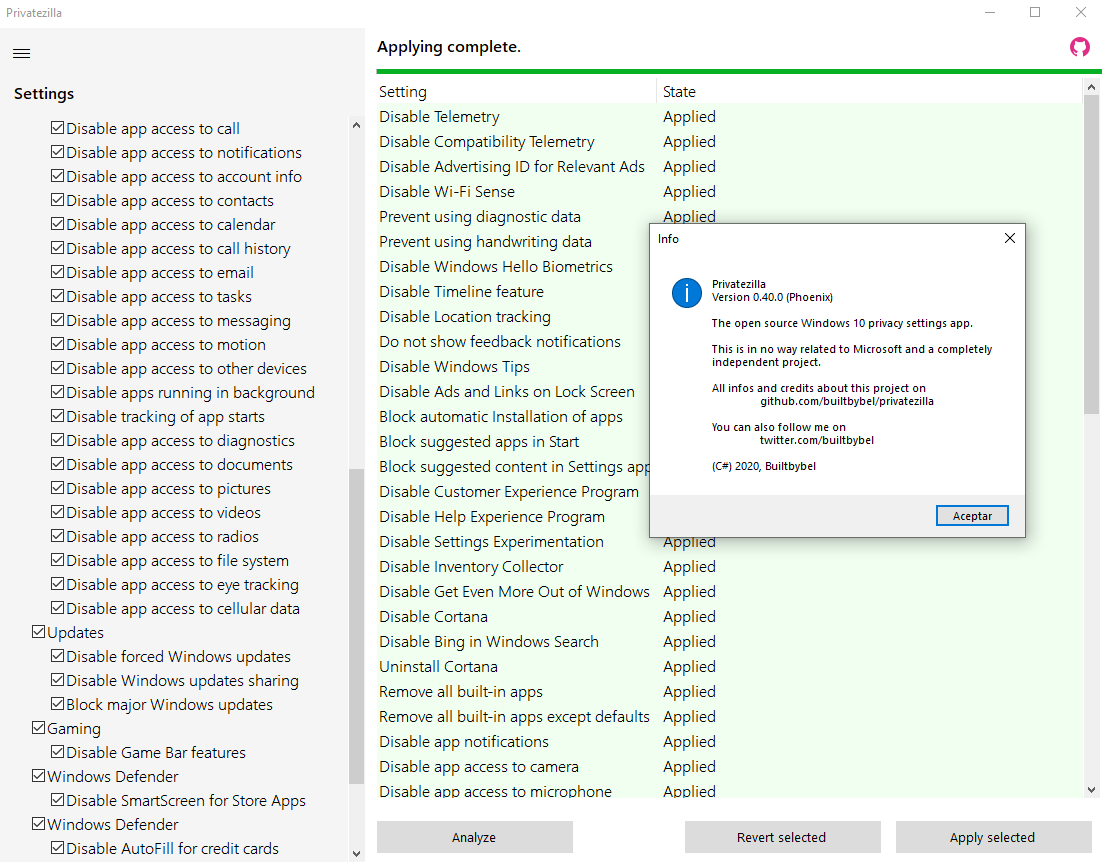Click Revert selected button

(x=782, y=837)
